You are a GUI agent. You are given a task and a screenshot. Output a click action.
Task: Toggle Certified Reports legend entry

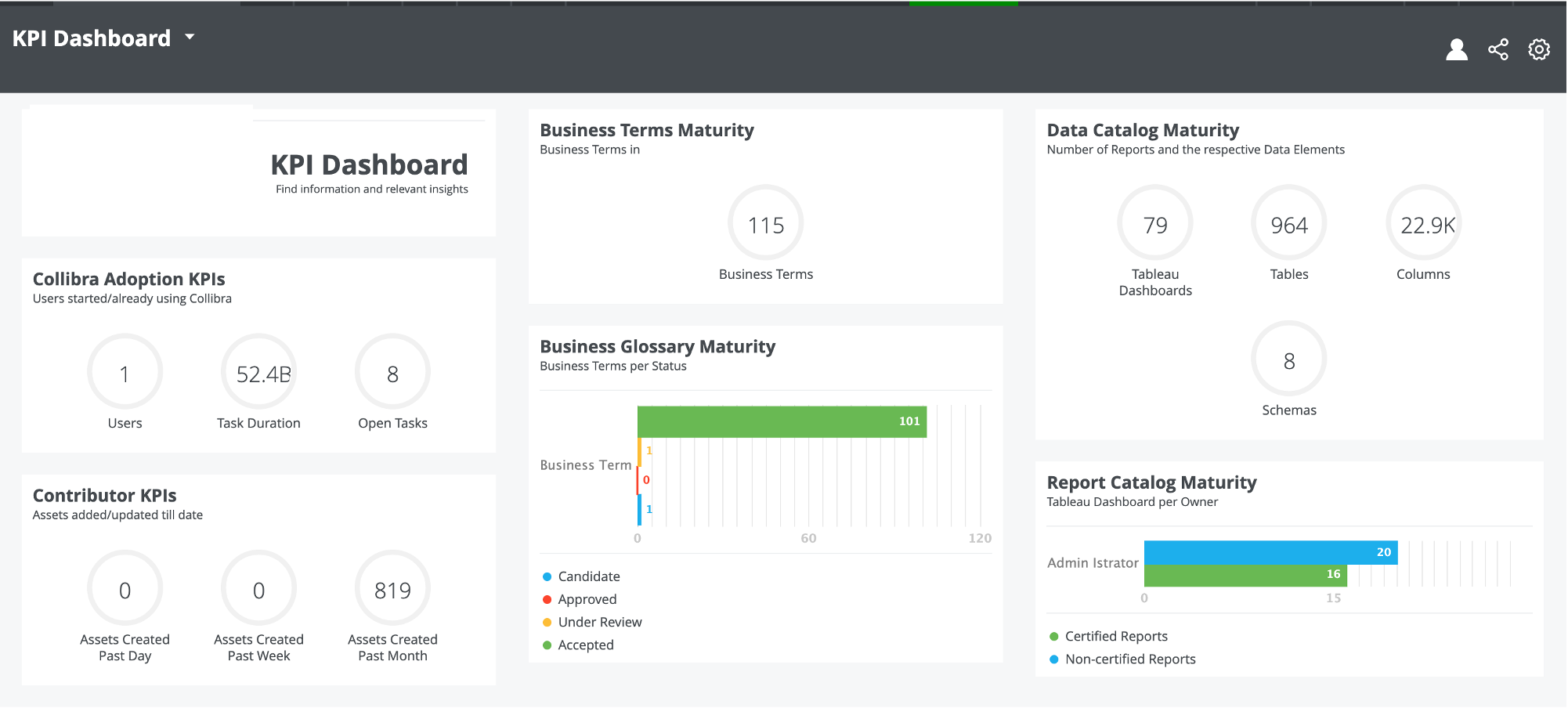1108,636
